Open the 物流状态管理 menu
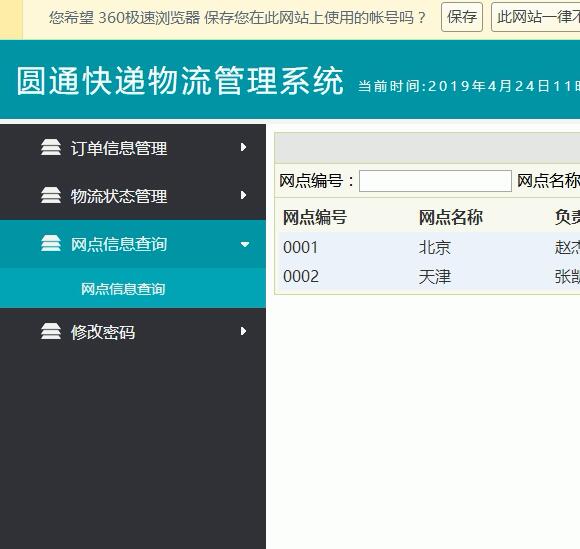The height and width of the screenshot is (549, 580). coord(133,196)
